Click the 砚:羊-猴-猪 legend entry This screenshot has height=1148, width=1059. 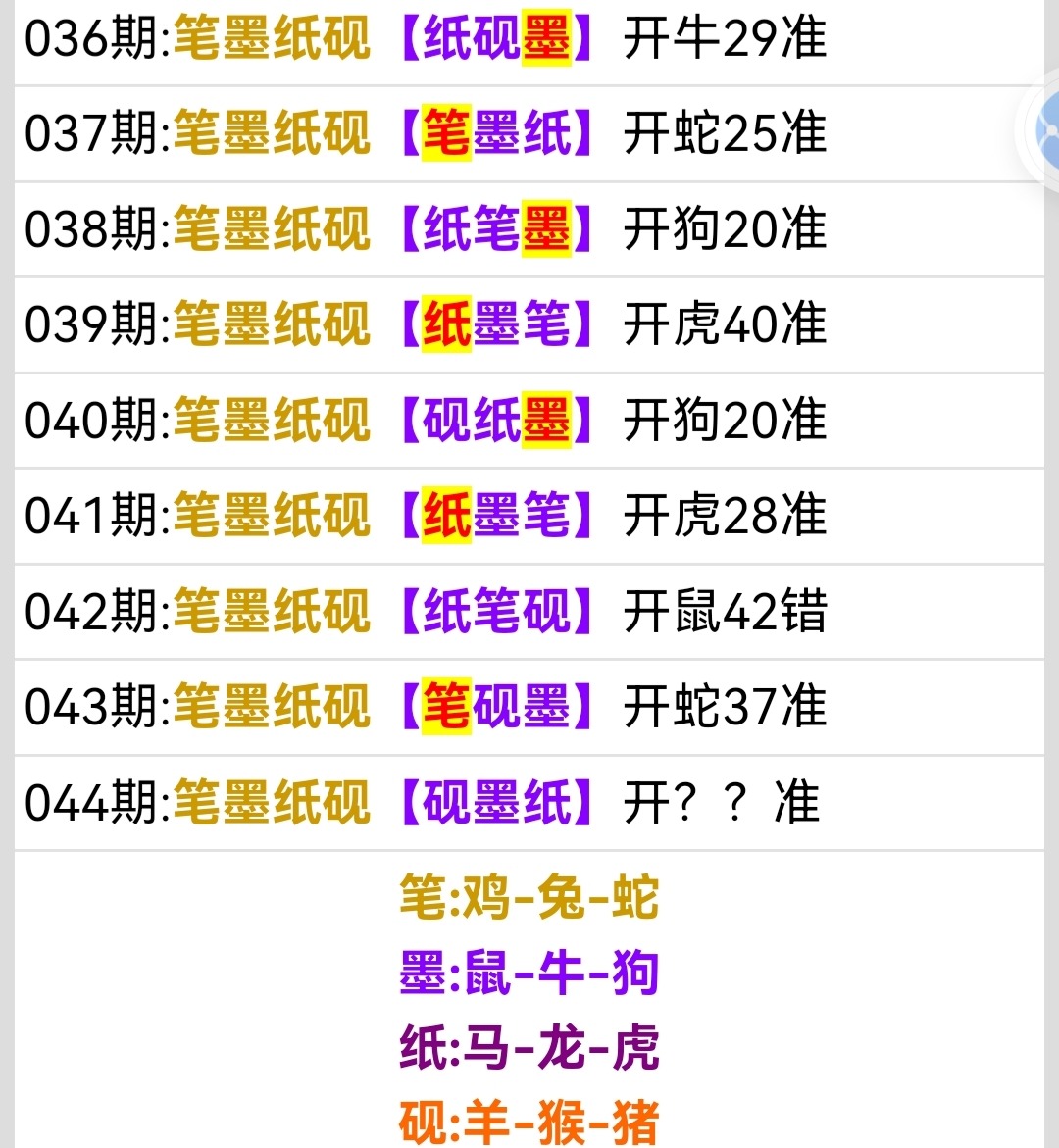coord(529,1118)
